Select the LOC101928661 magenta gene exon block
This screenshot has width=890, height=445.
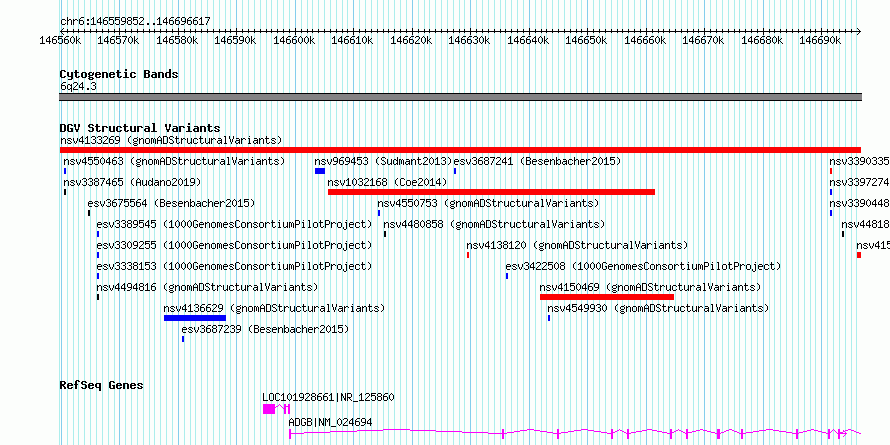coord(268,409)
